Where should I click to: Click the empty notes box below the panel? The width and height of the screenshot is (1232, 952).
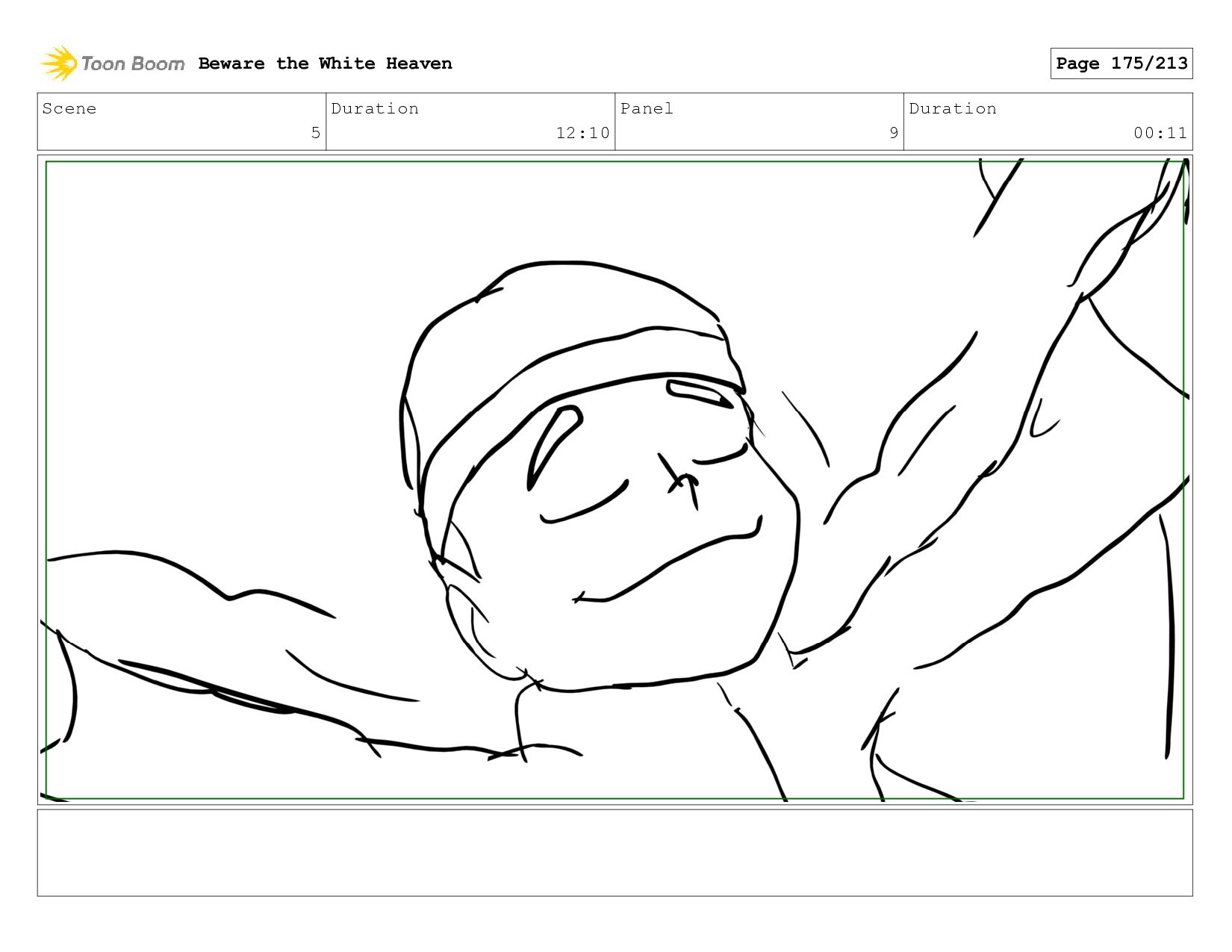615,853
